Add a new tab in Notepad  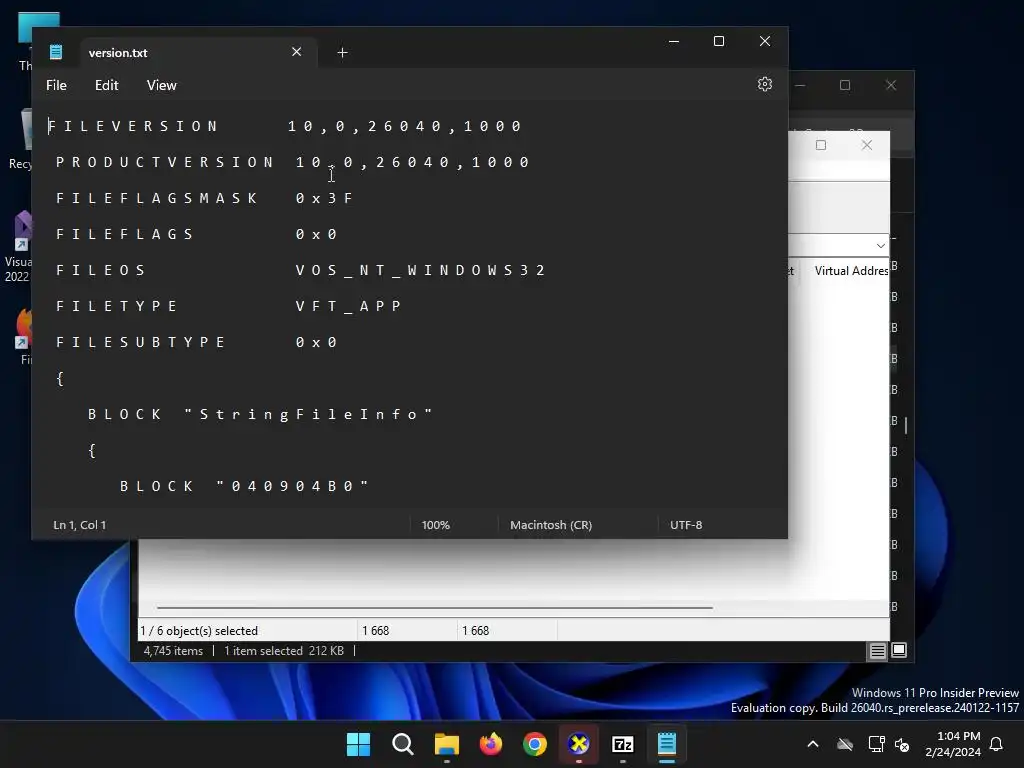(342, 52)
